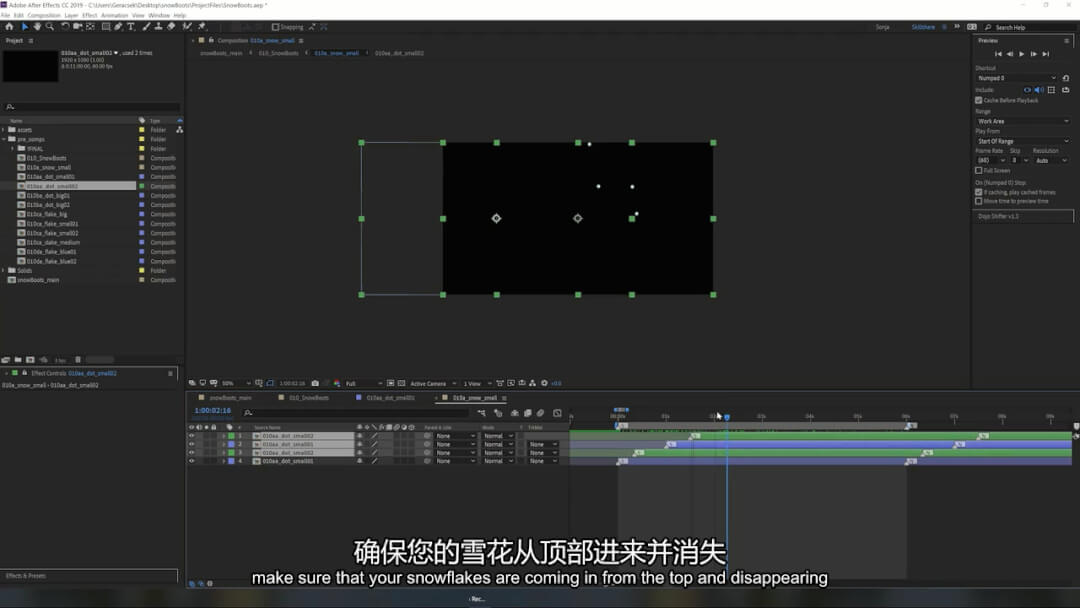
Task: Select the Brush tool
Action: (x=146, y=27)
